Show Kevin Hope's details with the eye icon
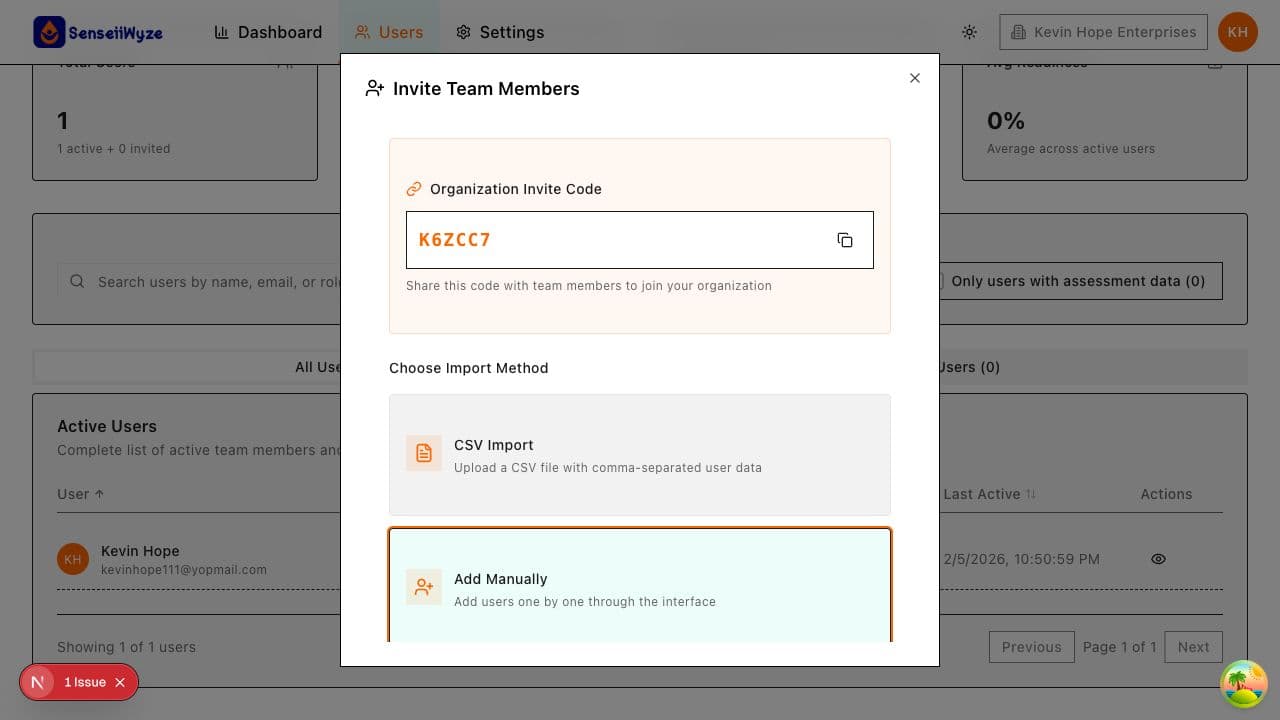Screen dimensions: 1280x720 1158,559
